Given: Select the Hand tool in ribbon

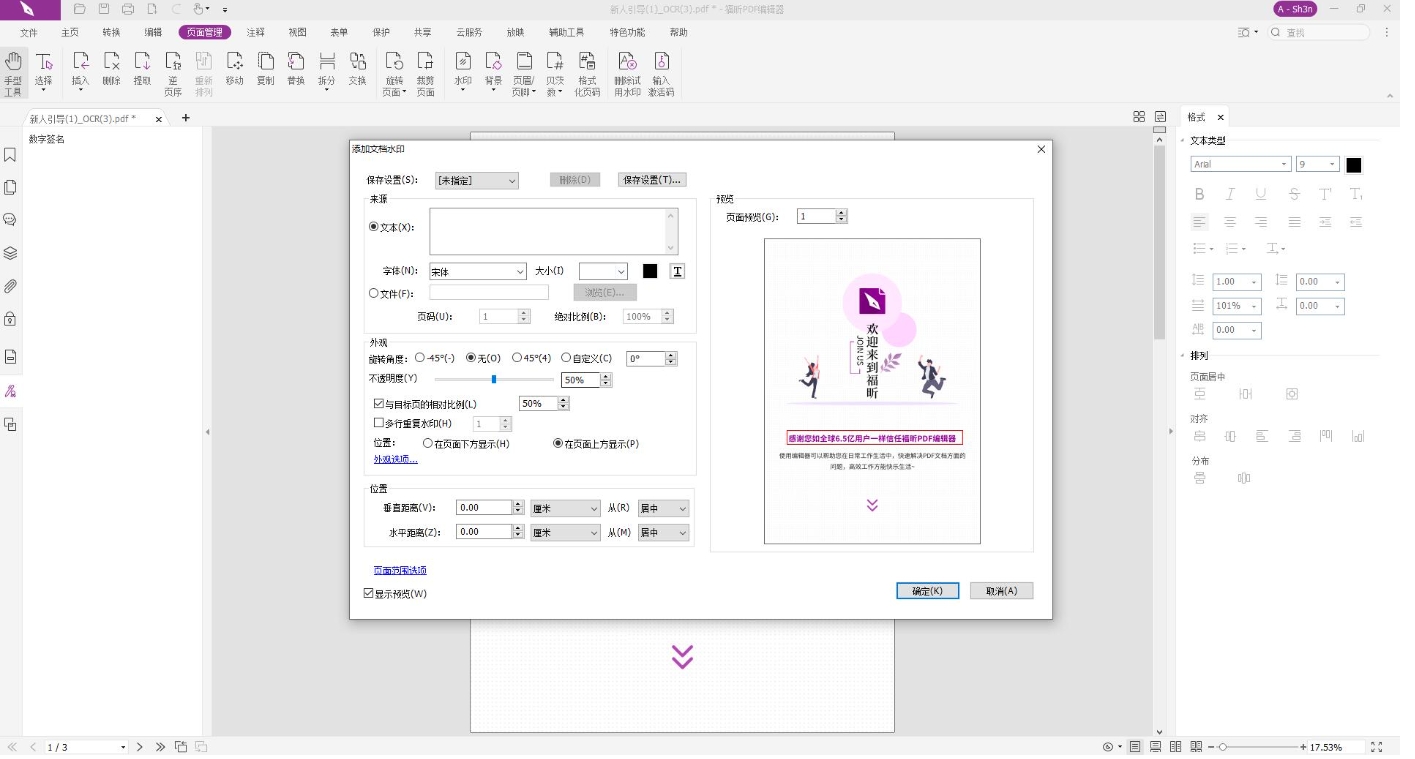Looking at the screenshot, I should pyautogui.click(x=13, y=73).
